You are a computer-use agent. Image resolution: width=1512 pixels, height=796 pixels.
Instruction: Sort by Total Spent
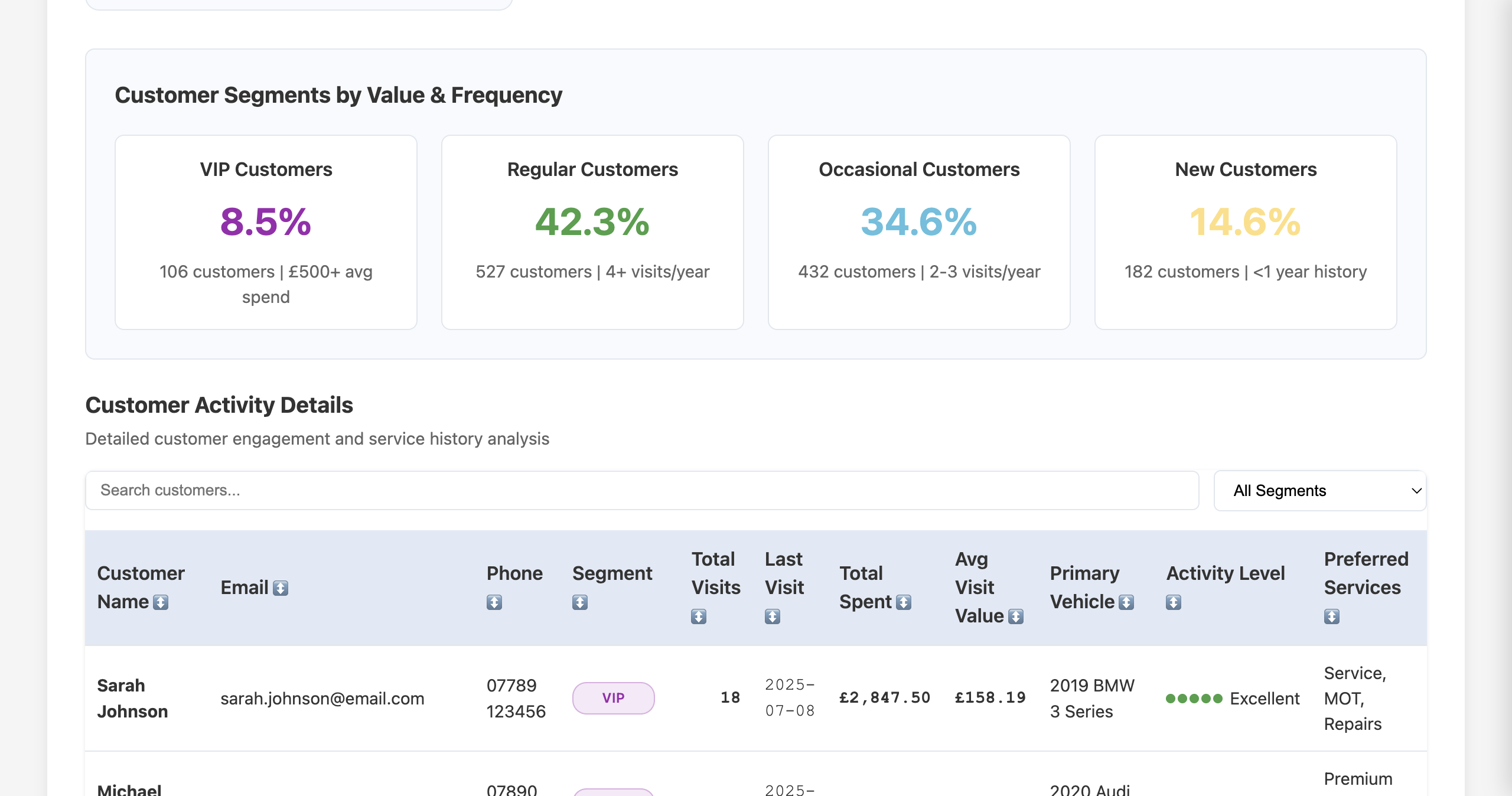pos(903,603)
